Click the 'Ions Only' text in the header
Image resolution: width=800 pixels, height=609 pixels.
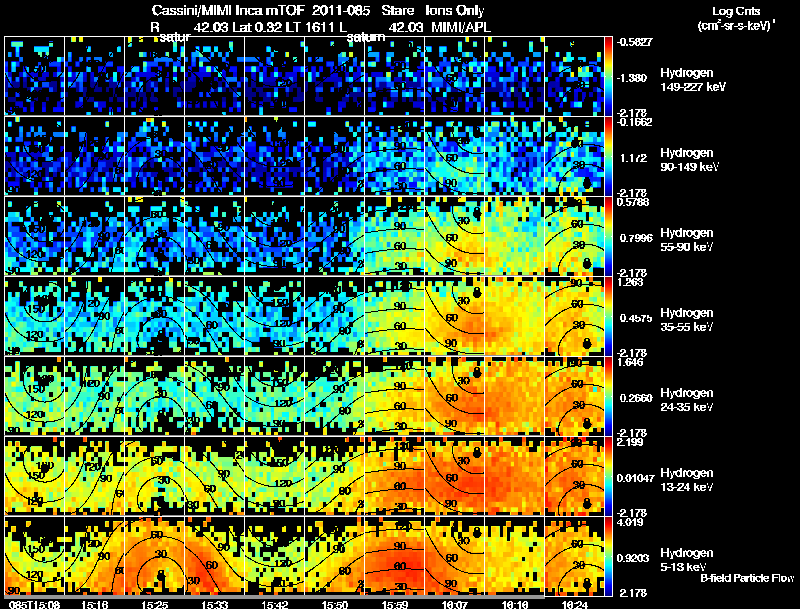[x=455, y=10]
